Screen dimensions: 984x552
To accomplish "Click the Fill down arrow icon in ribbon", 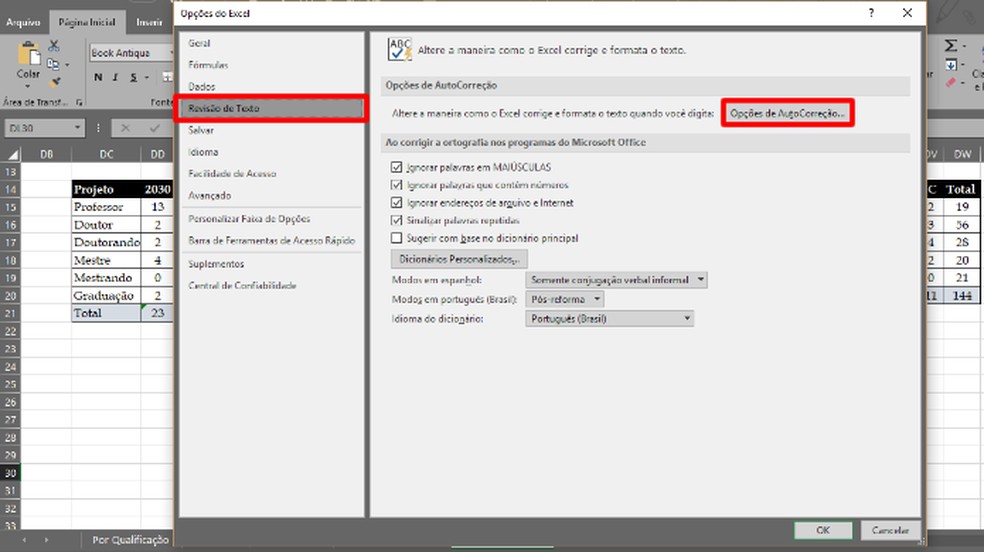I will pyautogui.click(x=951, y=65).
